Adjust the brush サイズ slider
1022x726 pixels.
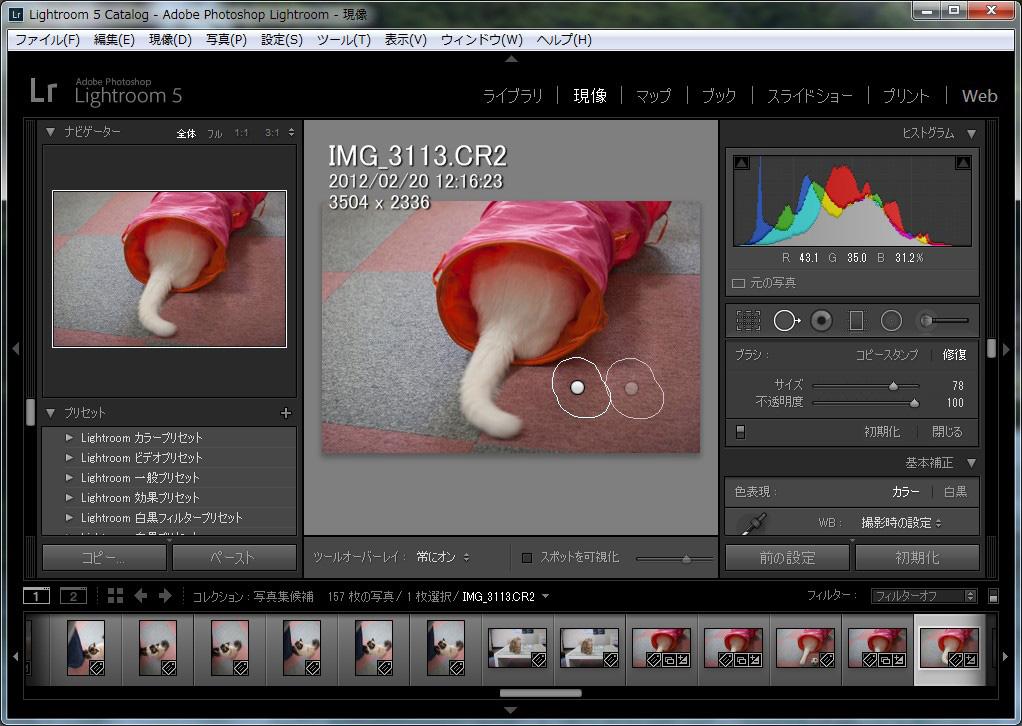[x=893, y=385]
